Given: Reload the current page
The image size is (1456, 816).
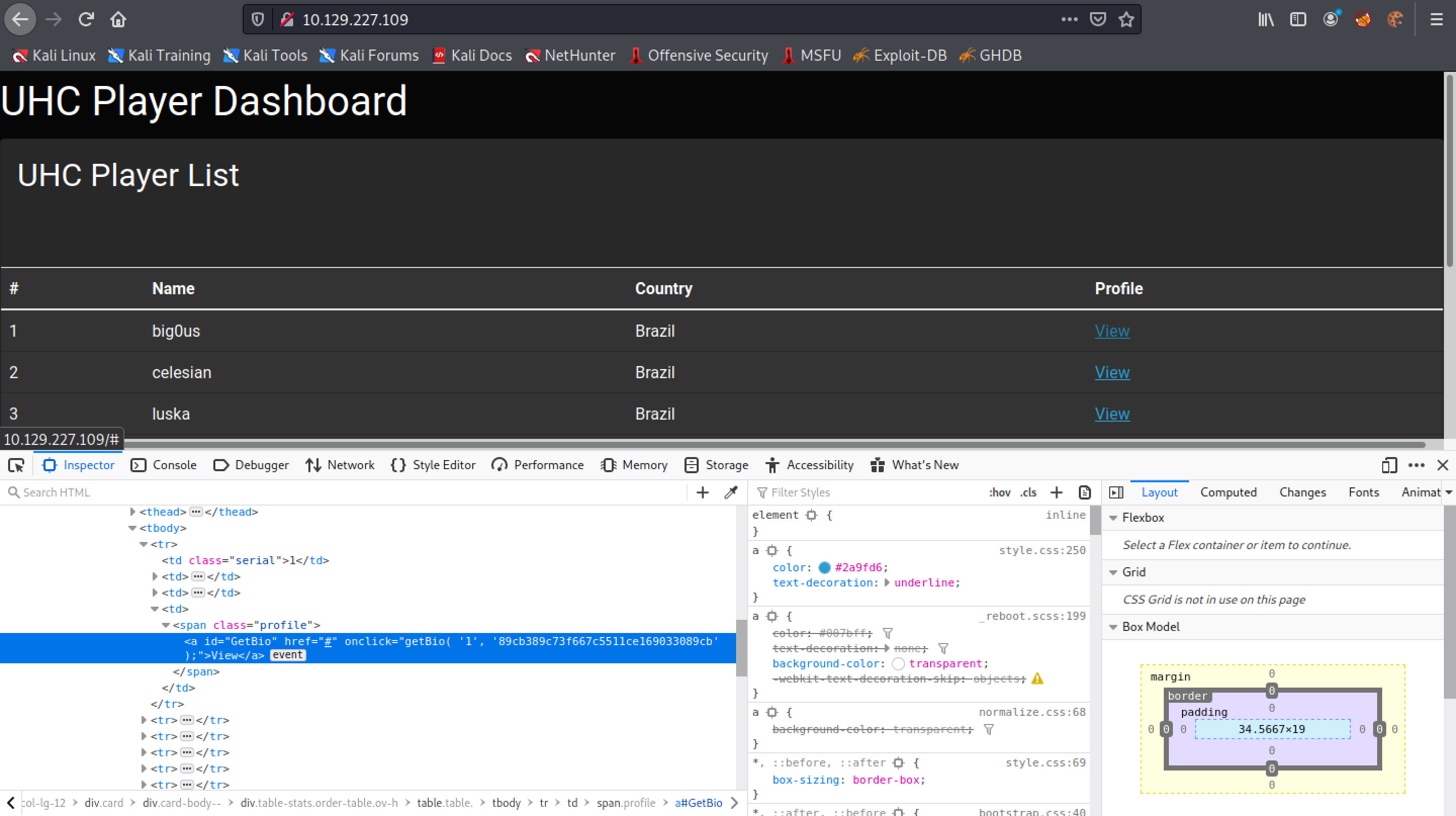Looking at the screenshot, I should [86, 20].
